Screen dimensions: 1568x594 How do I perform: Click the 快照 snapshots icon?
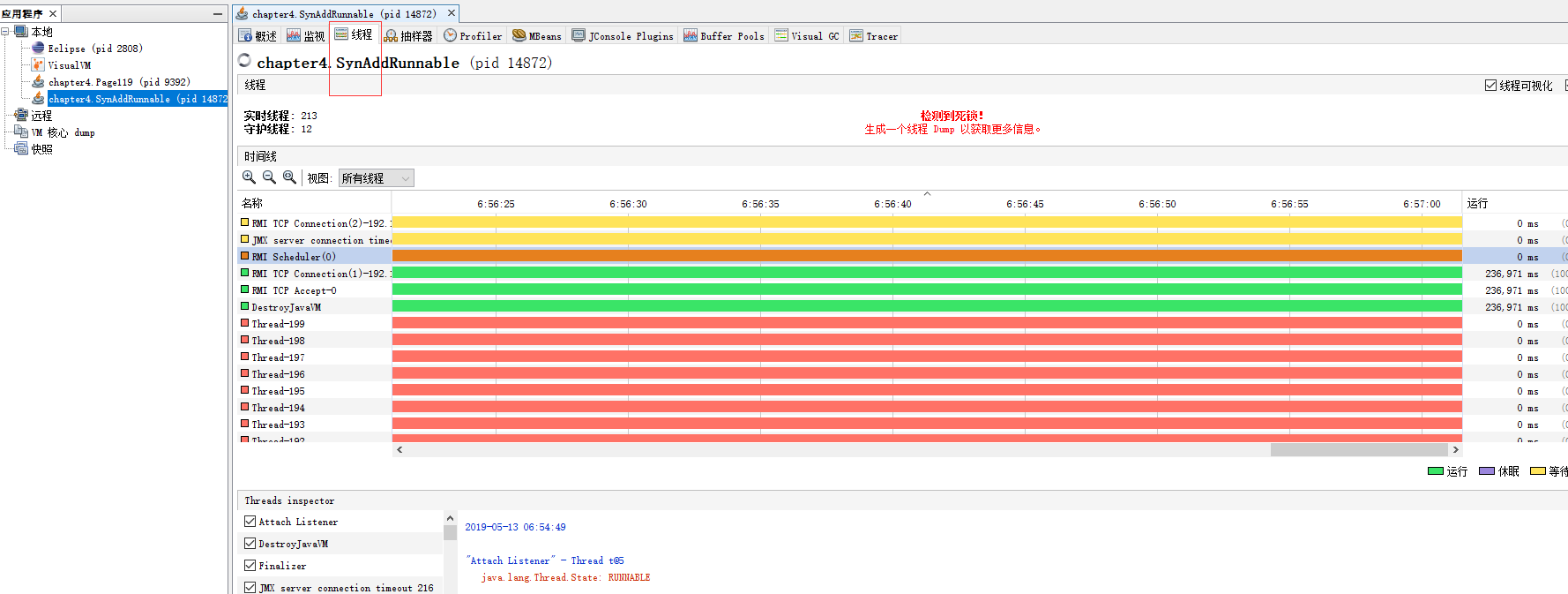(x=21, y=149)
